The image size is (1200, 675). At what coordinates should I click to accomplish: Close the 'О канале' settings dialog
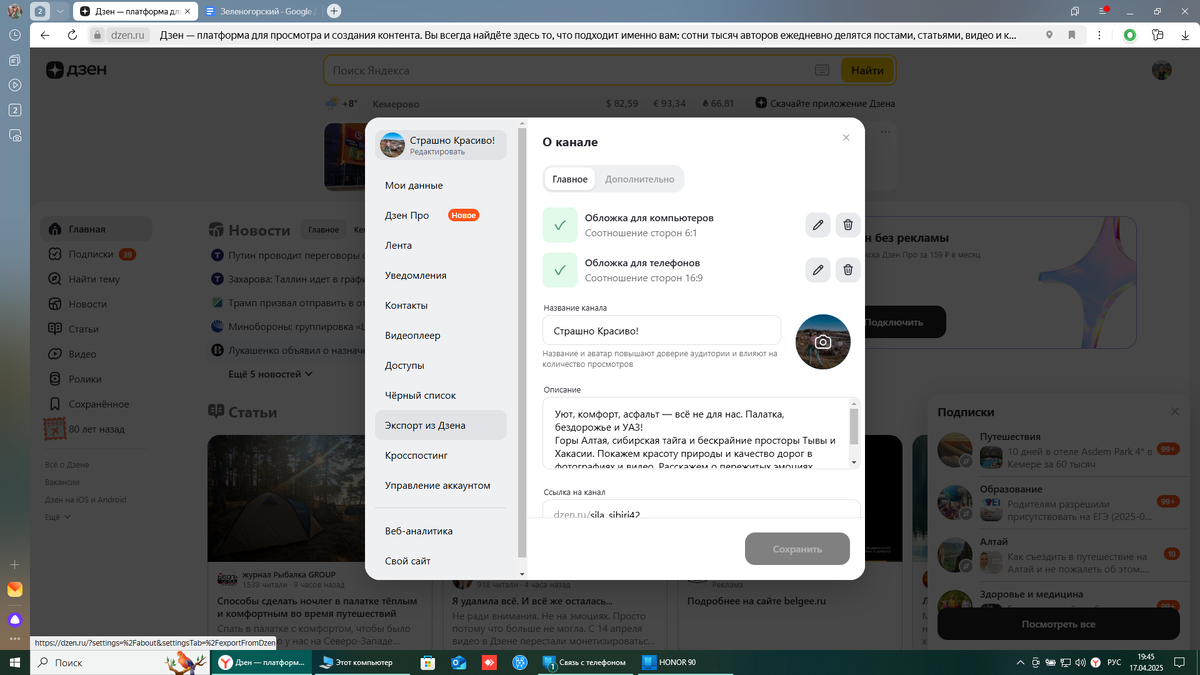pos(846,138)
